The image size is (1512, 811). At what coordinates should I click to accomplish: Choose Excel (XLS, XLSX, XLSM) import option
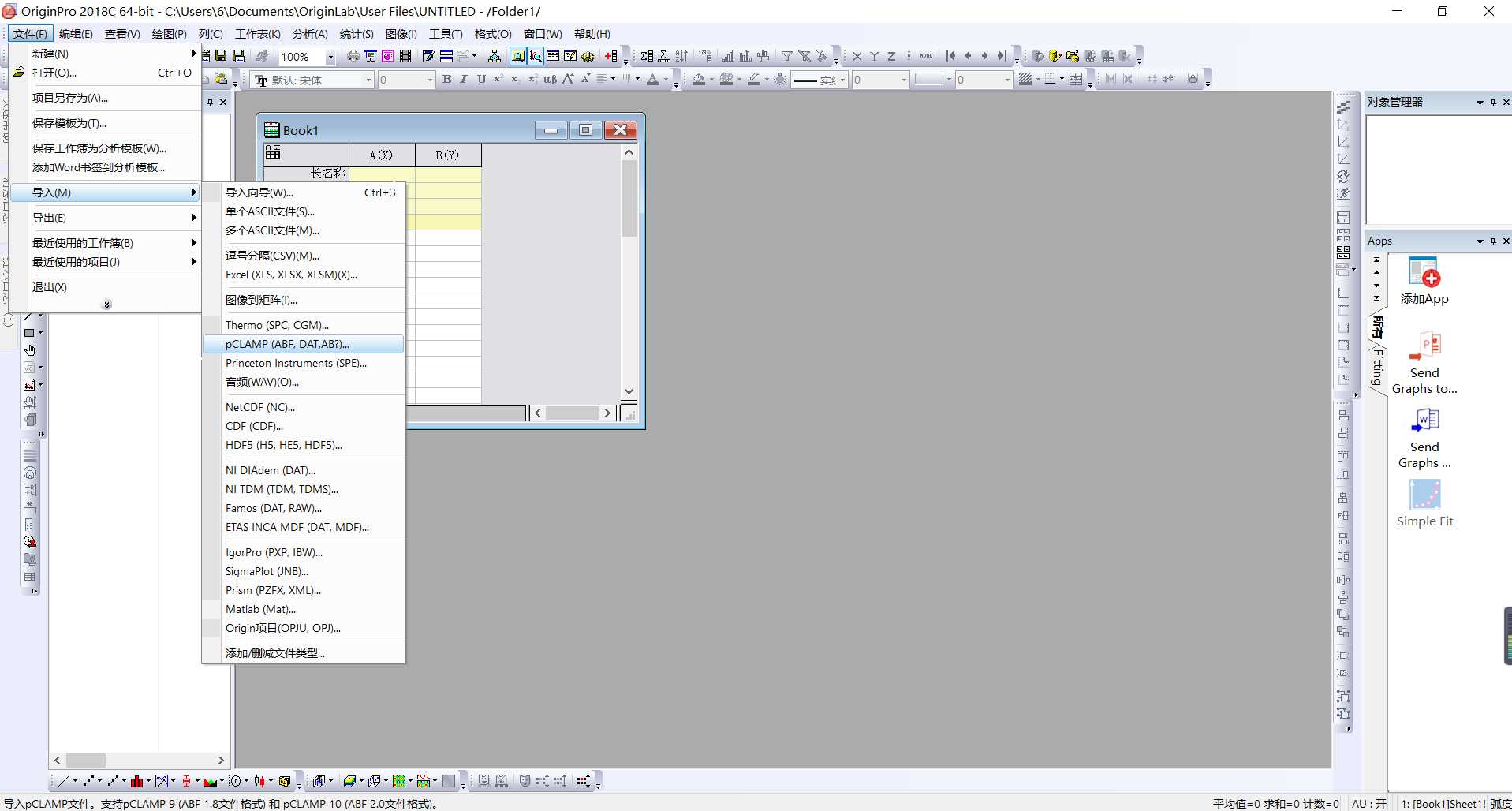pyautogui.click(x=304, y=275)
